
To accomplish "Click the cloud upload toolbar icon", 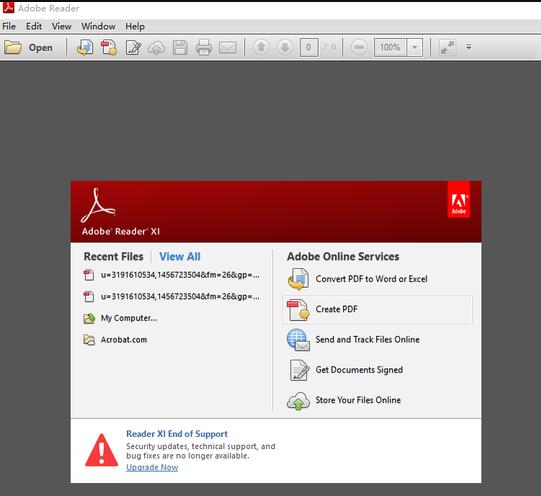I will pos(156,48).
